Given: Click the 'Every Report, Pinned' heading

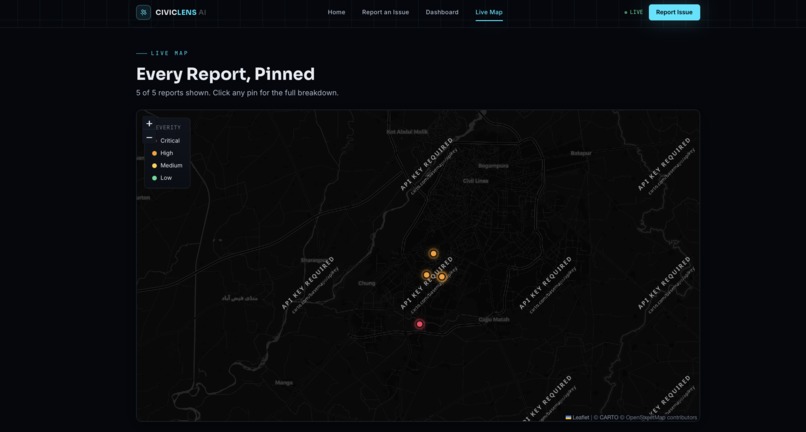Looking at the screenshot, I should coord(225,74).
